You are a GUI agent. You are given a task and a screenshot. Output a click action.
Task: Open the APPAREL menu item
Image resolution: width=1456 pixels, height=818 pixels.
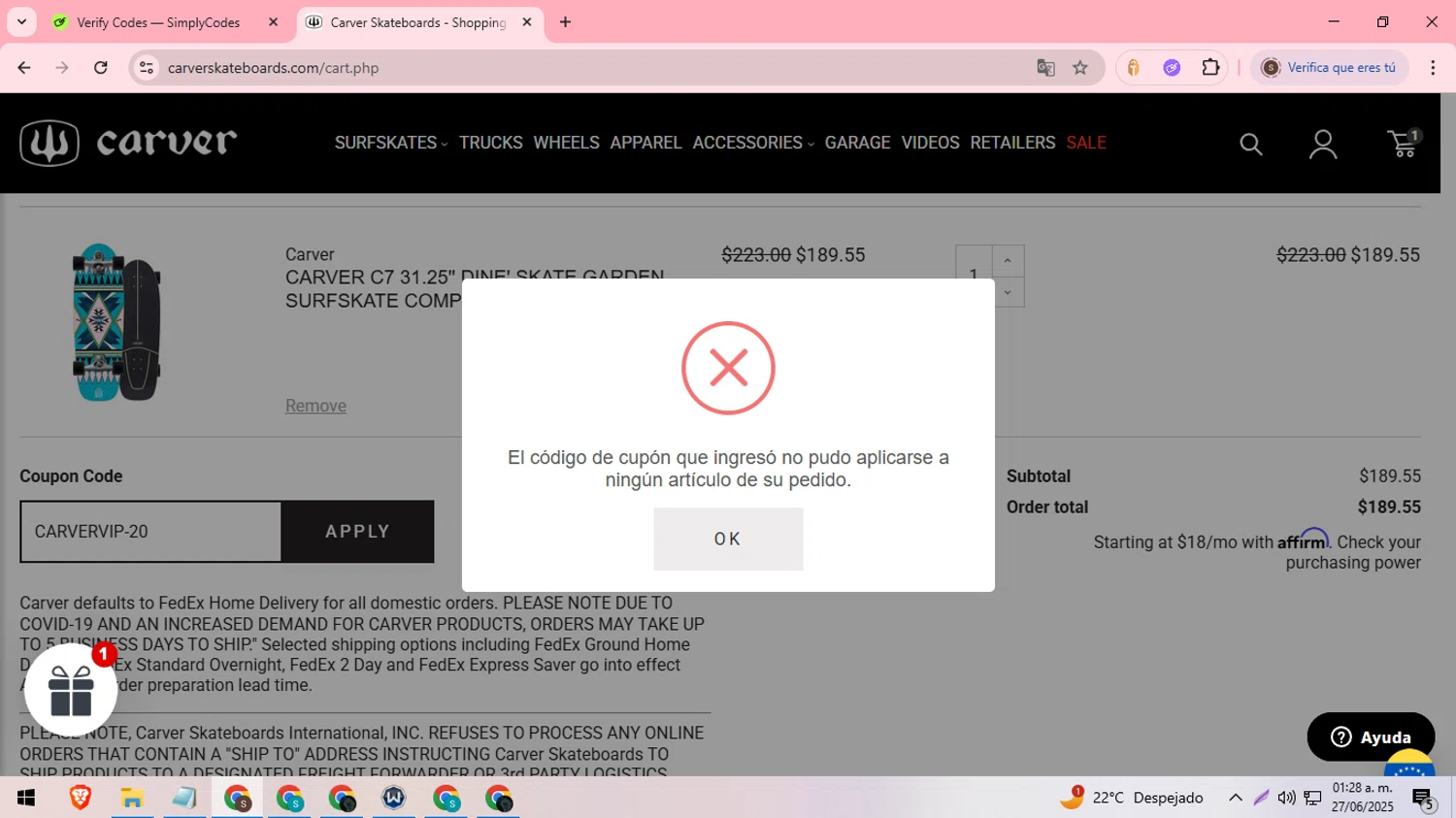point(645,143)
